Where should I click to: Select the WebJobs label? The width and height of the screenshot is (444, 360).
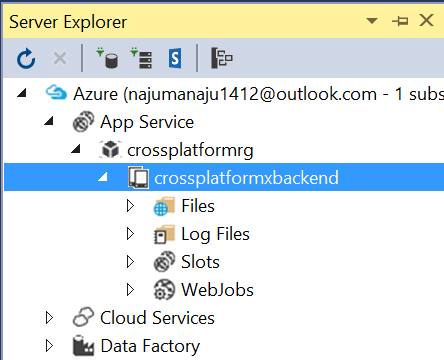coord(217,290)
